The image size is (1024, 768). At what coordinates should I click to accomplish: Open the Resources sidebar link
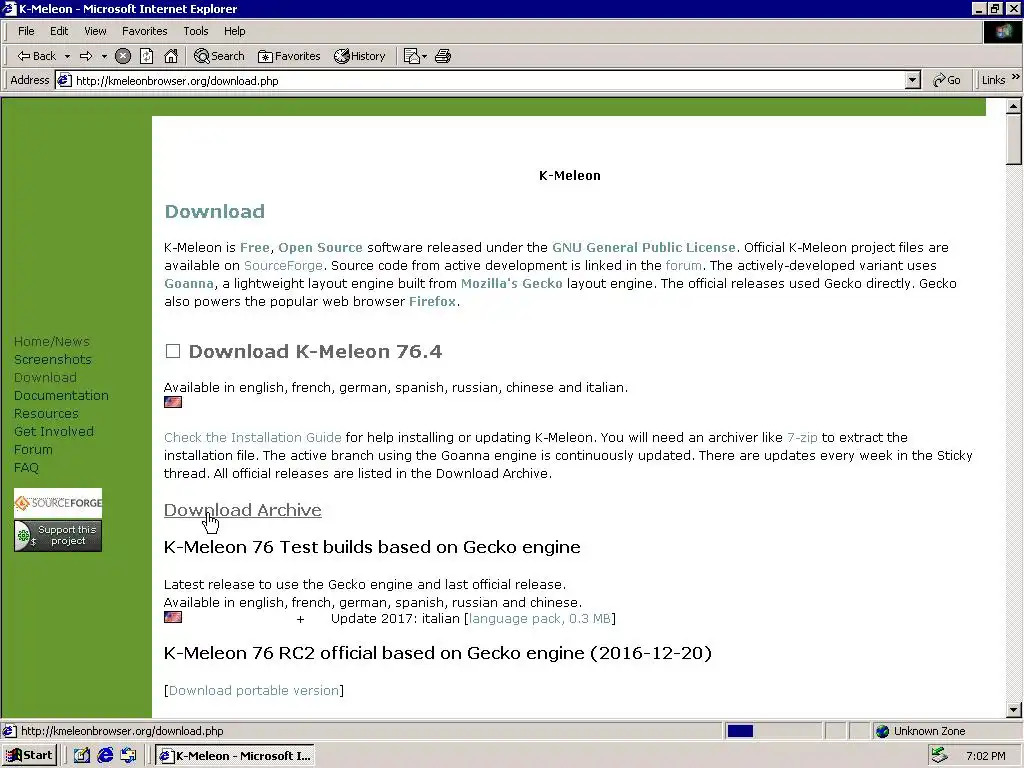click(x=46, y=413)
